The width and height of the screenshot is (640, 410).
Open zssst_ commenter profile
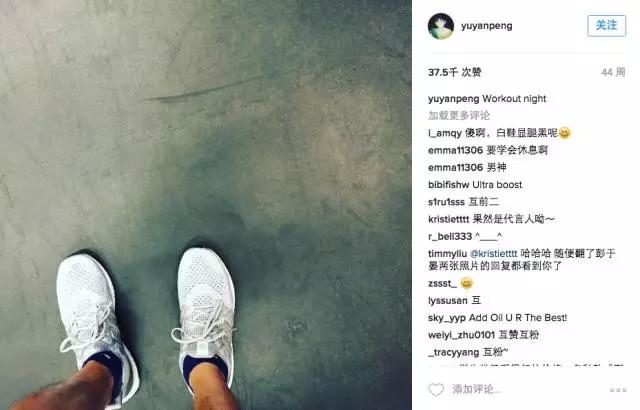442,283
